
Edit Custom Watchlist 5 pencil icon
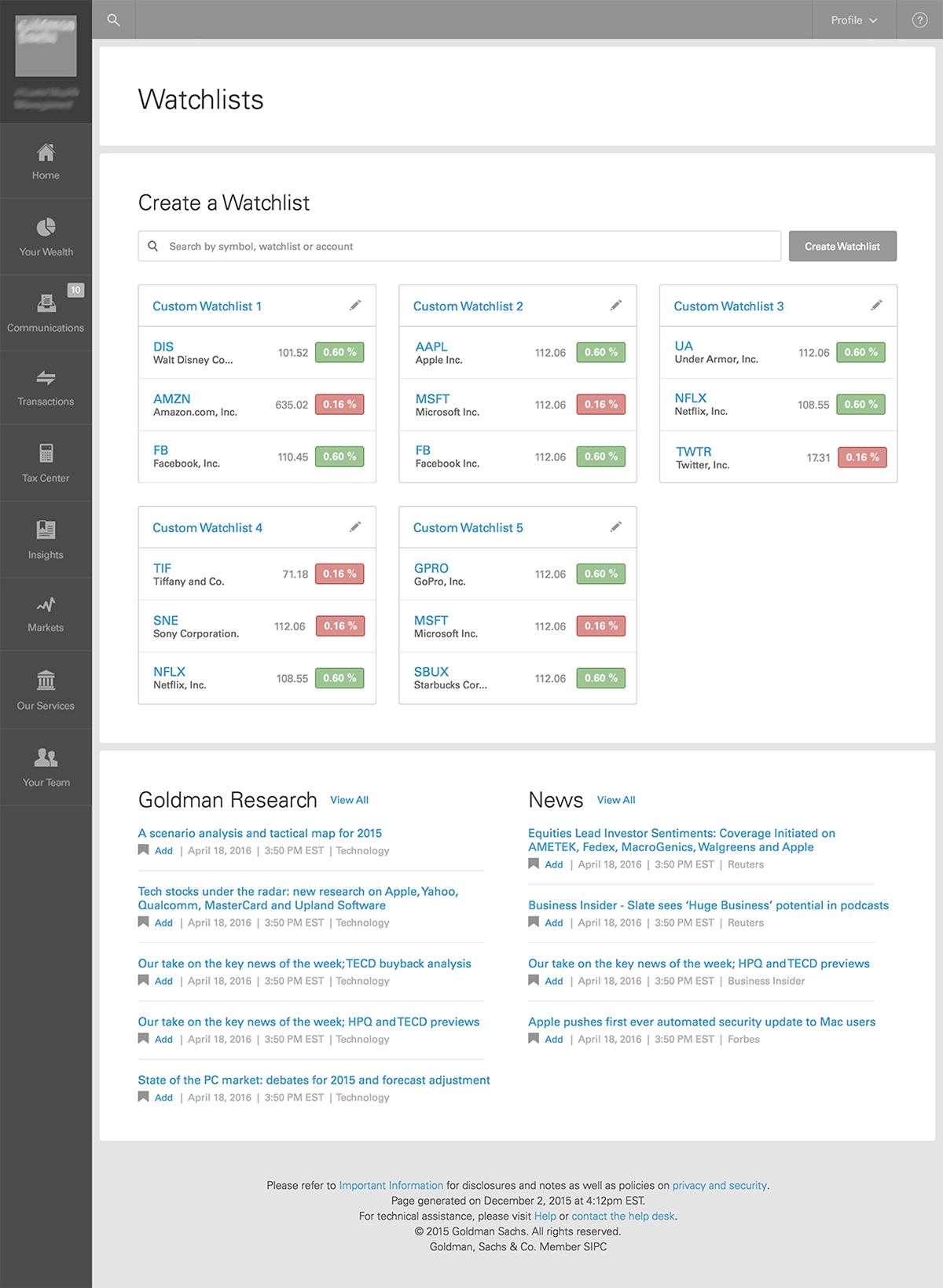click(x=616, y=527)
